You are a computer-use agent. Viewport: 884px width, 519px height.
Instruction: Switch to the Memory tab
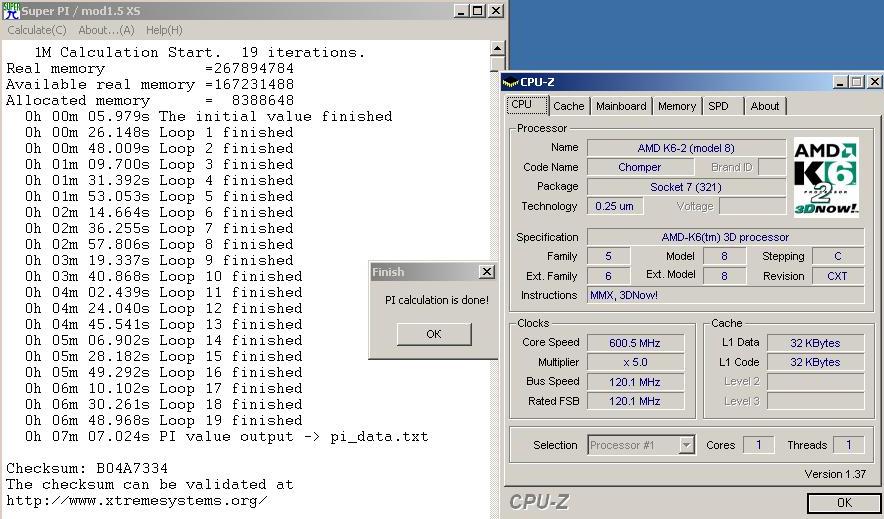[677, 106]
